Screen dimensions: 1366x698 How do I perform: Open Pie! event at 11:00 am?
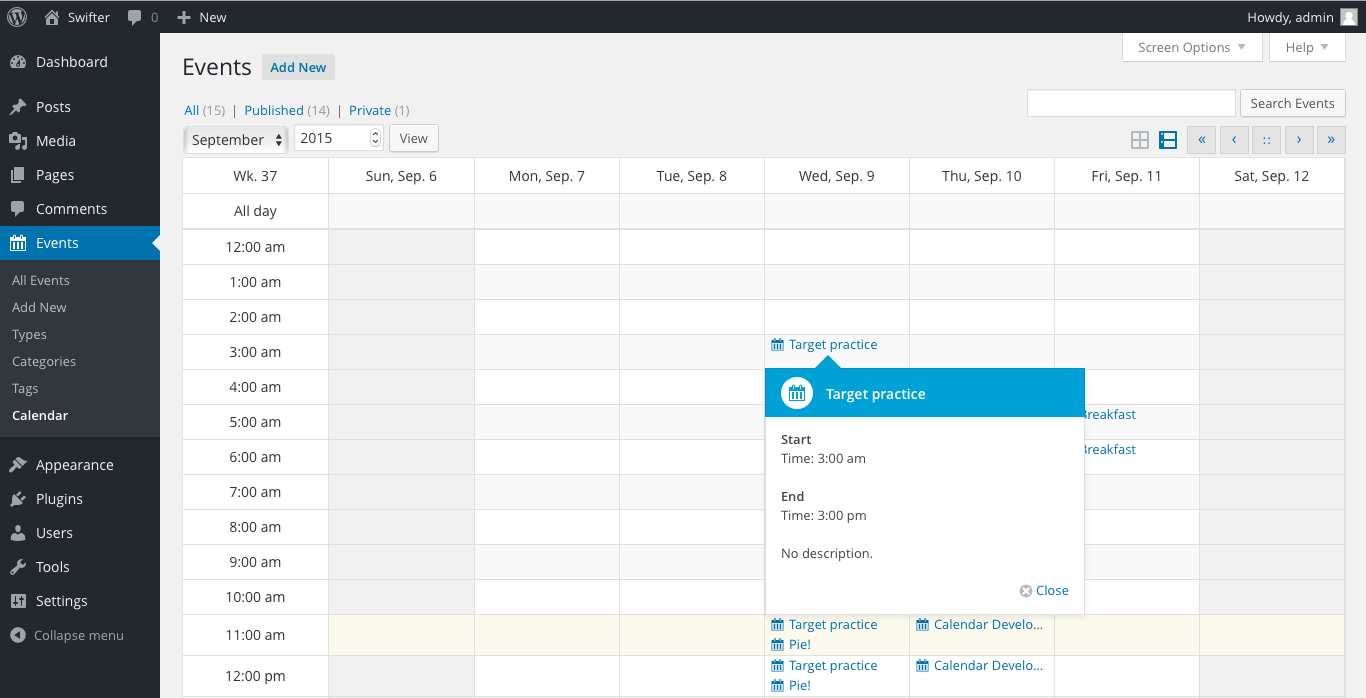tap(791, 644)
